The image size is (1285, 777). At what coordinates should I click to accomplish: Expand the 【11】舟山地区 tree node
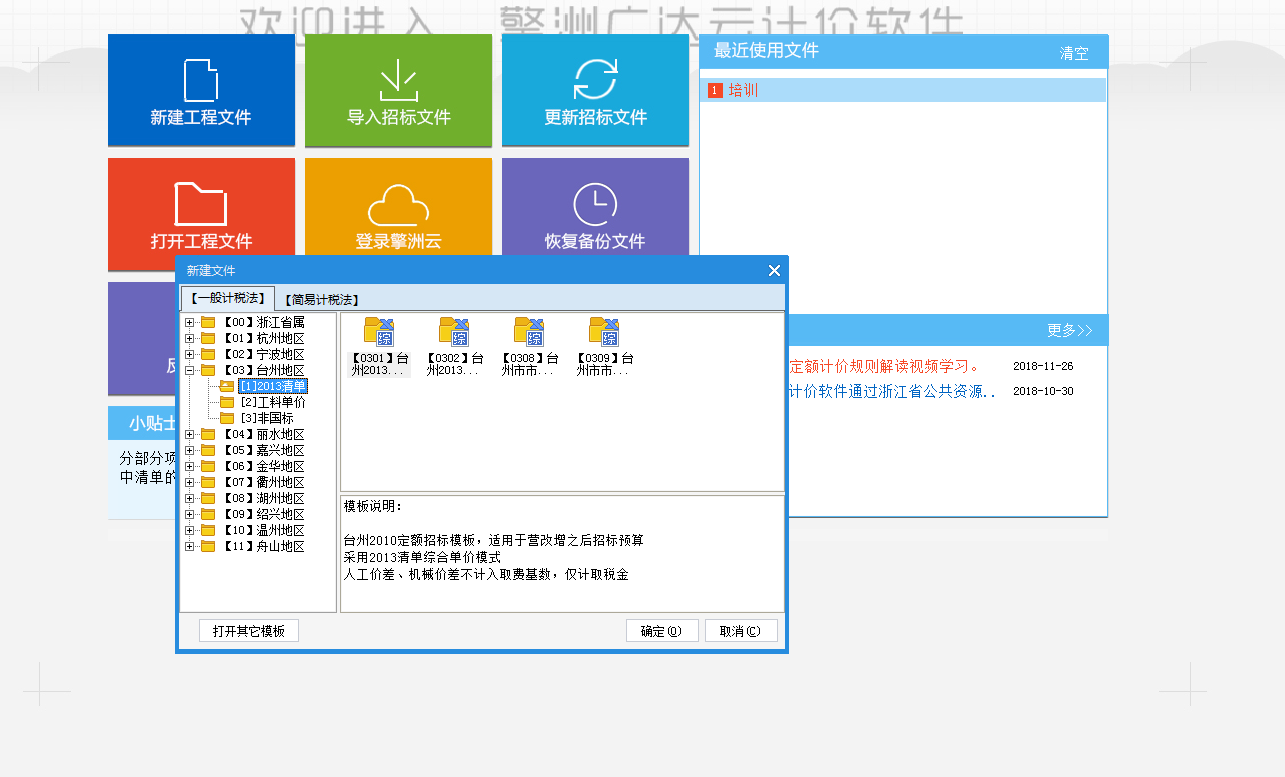point(189,547)
